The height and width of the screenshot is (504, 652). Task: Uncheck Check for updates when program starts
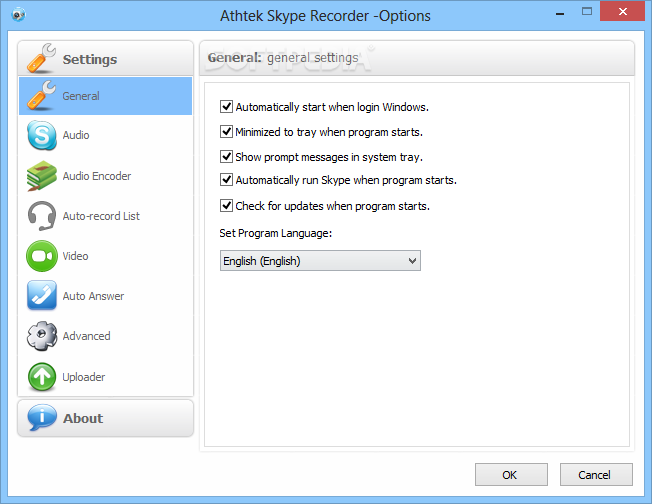[x=227, y=206]
